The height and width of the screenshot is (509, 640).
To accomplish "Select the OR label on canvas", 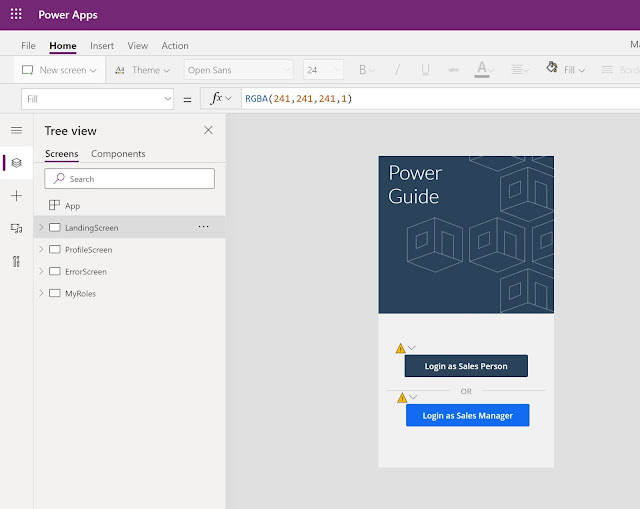I will click(466, 391).
